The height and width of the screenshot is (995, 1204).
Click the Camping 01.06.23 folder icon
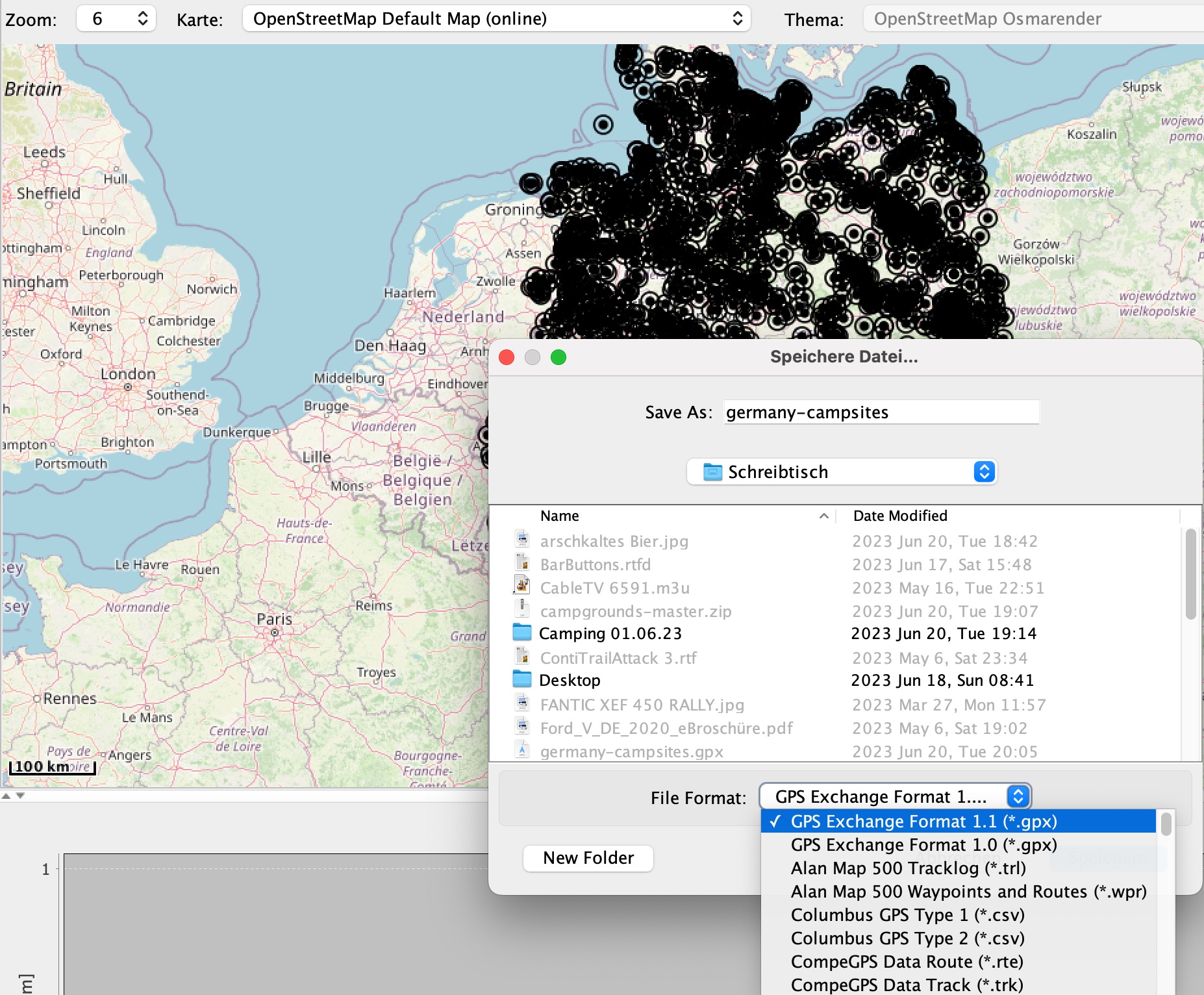pyautogui.click(x=522, y=633)
